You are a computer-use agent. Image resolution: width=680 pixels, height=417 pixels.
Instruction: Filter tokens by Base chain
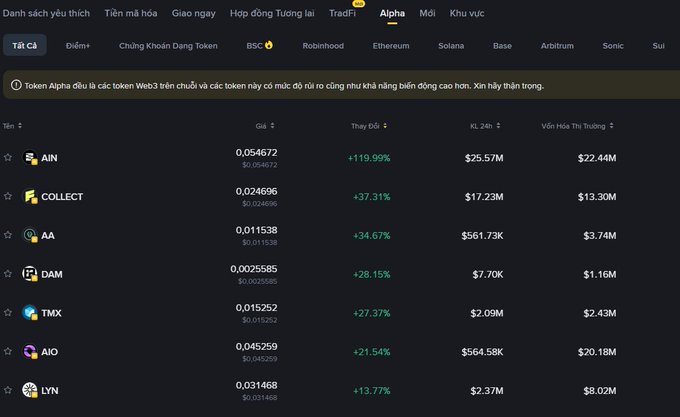[502, 46]
